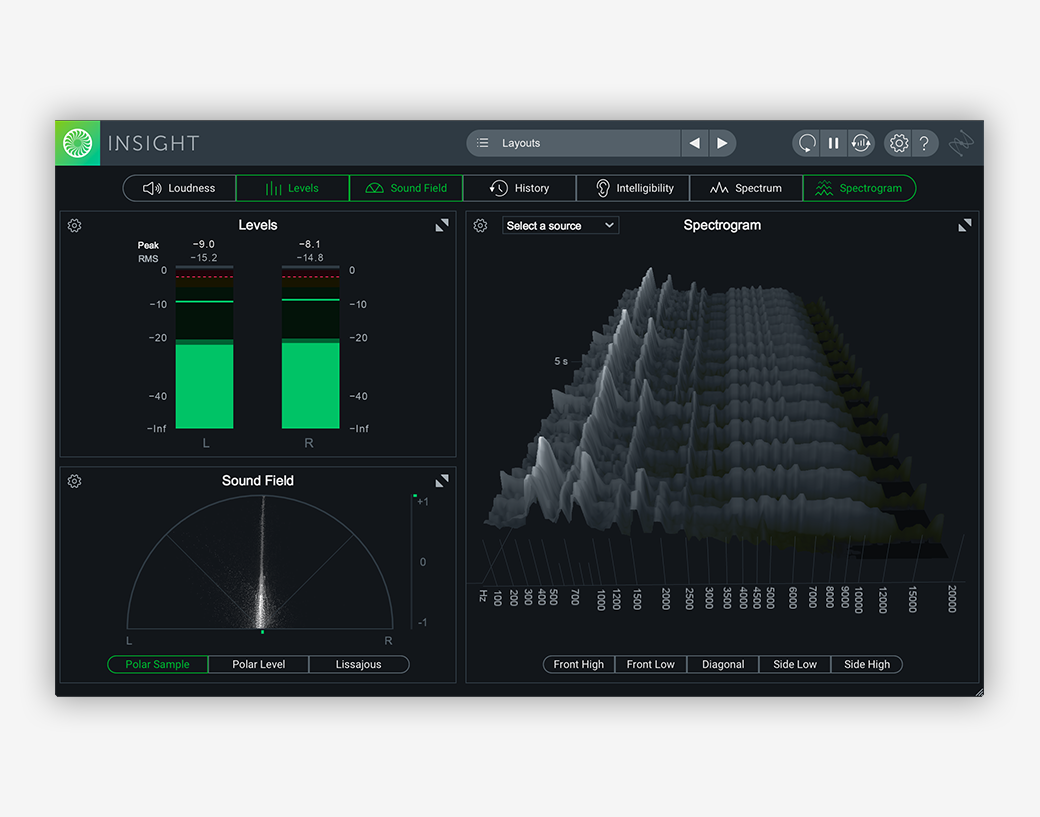Toggle the History module tab
Screen dimensions: 1040x817
519,188
